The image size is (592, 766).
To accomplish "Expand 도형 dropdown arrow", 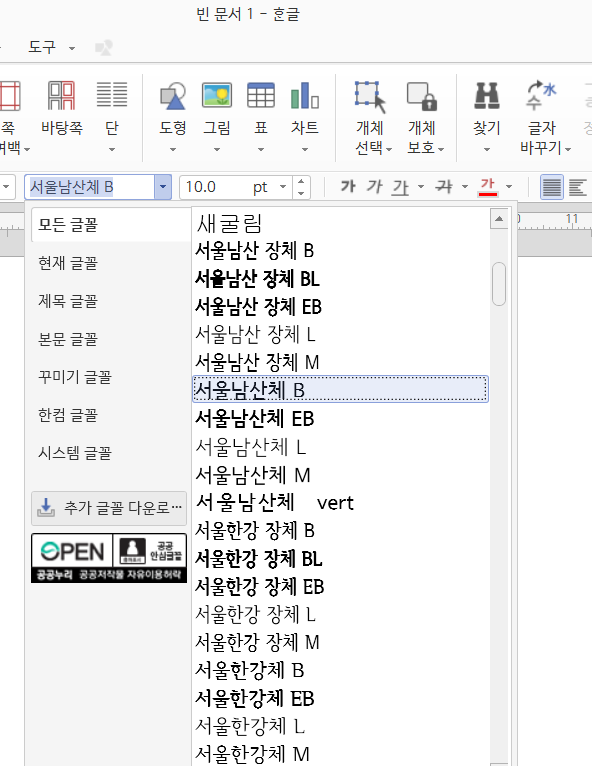I will click(x=172, y=149).
